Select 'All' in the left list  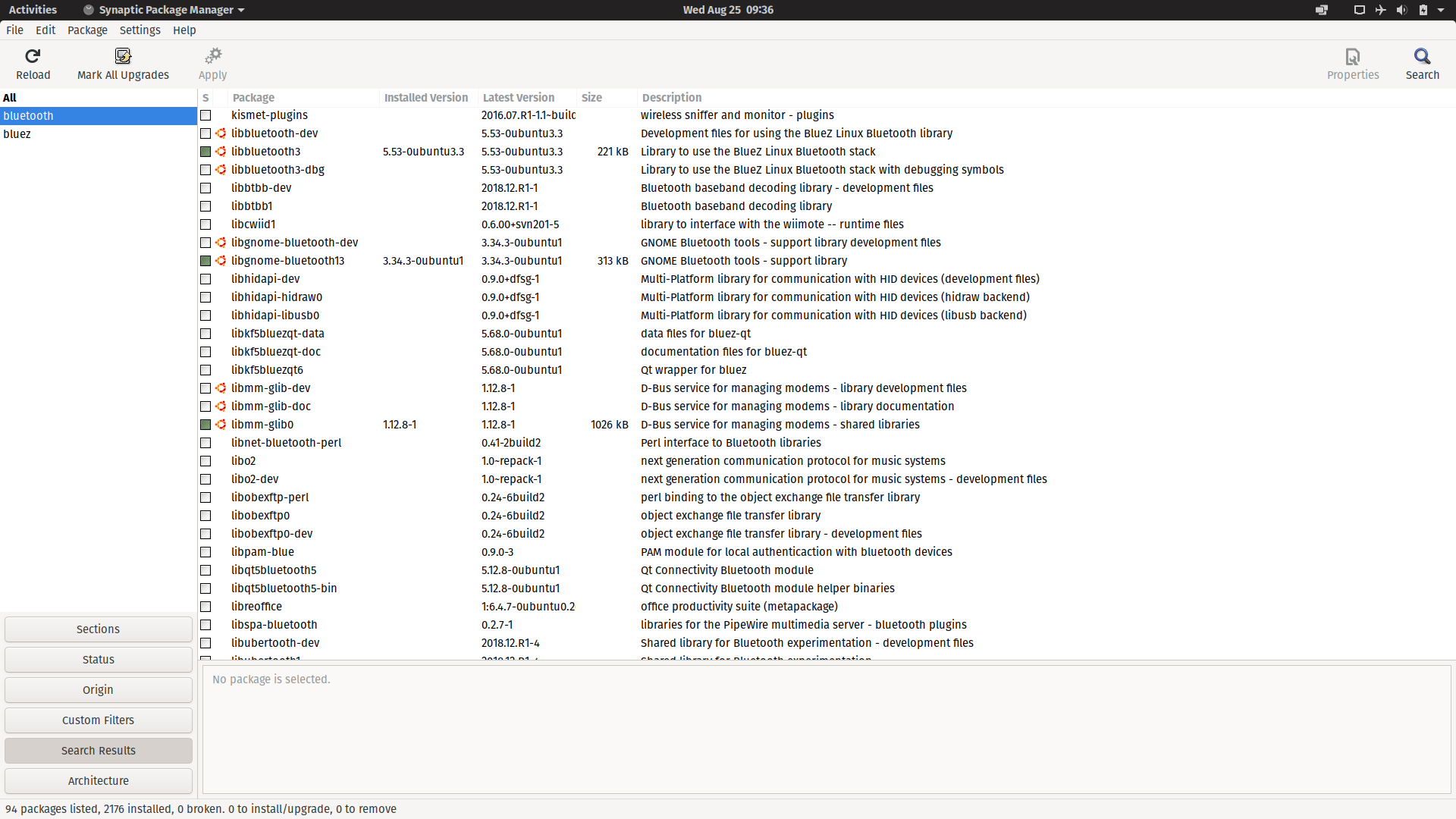coord(99,98)
